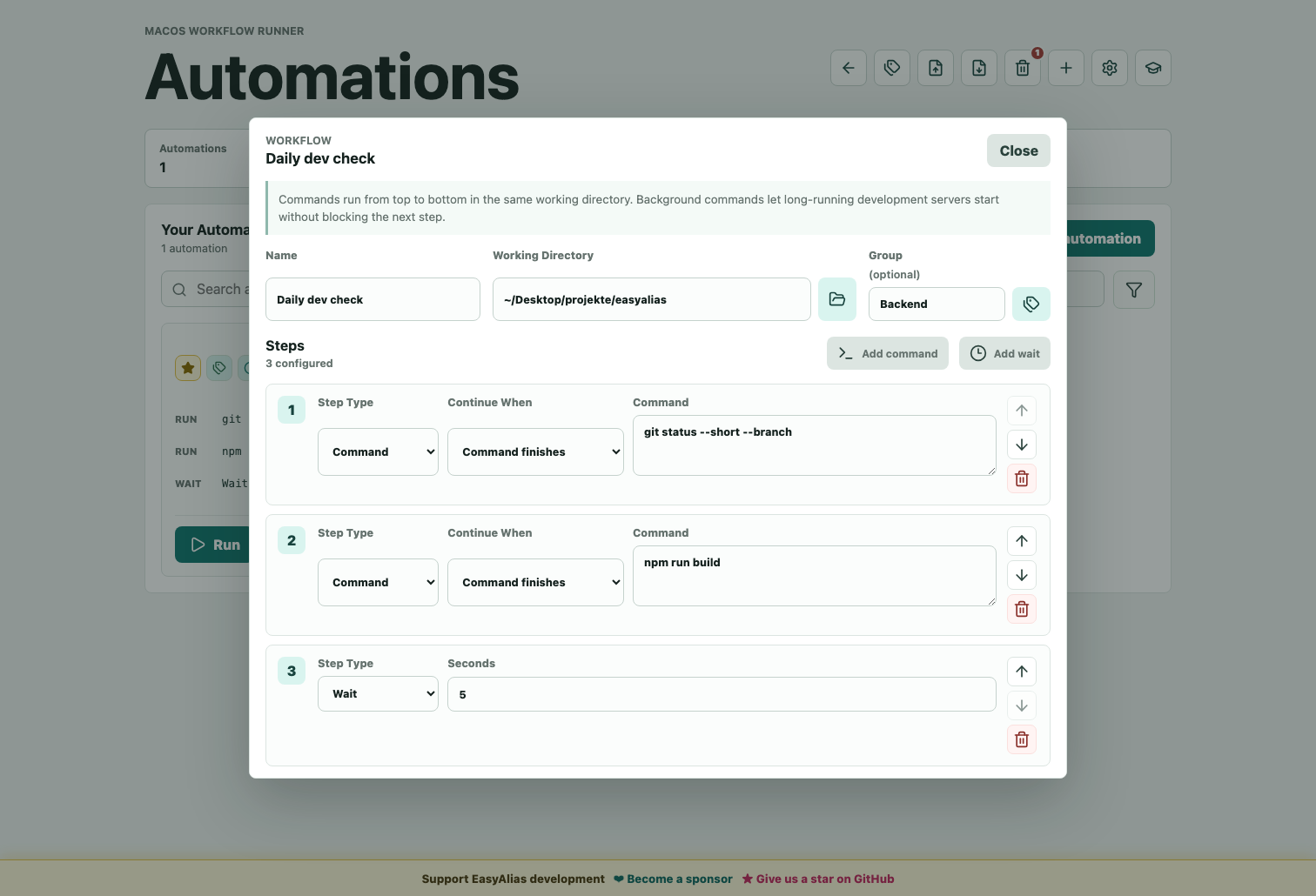Click the Group field containing Backend
The height and width of the screenshot is (896, 1316).
tap(937, 304)
